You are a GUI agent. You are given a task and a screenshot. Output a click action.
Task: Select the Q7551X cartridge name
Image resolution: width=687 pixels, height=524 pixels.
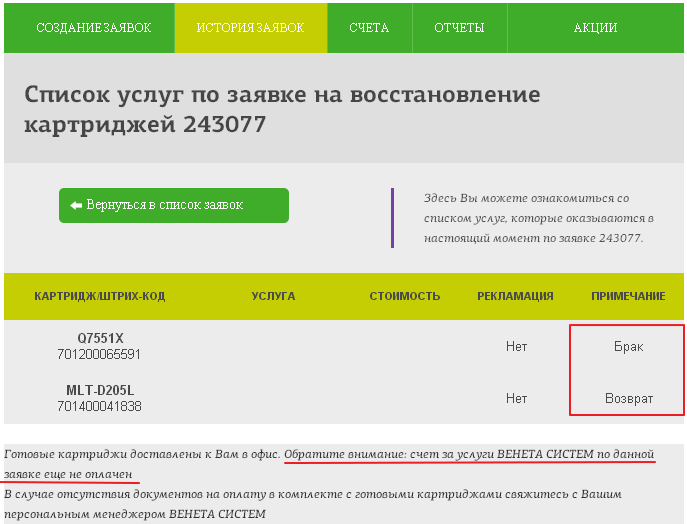pos(100,338)
